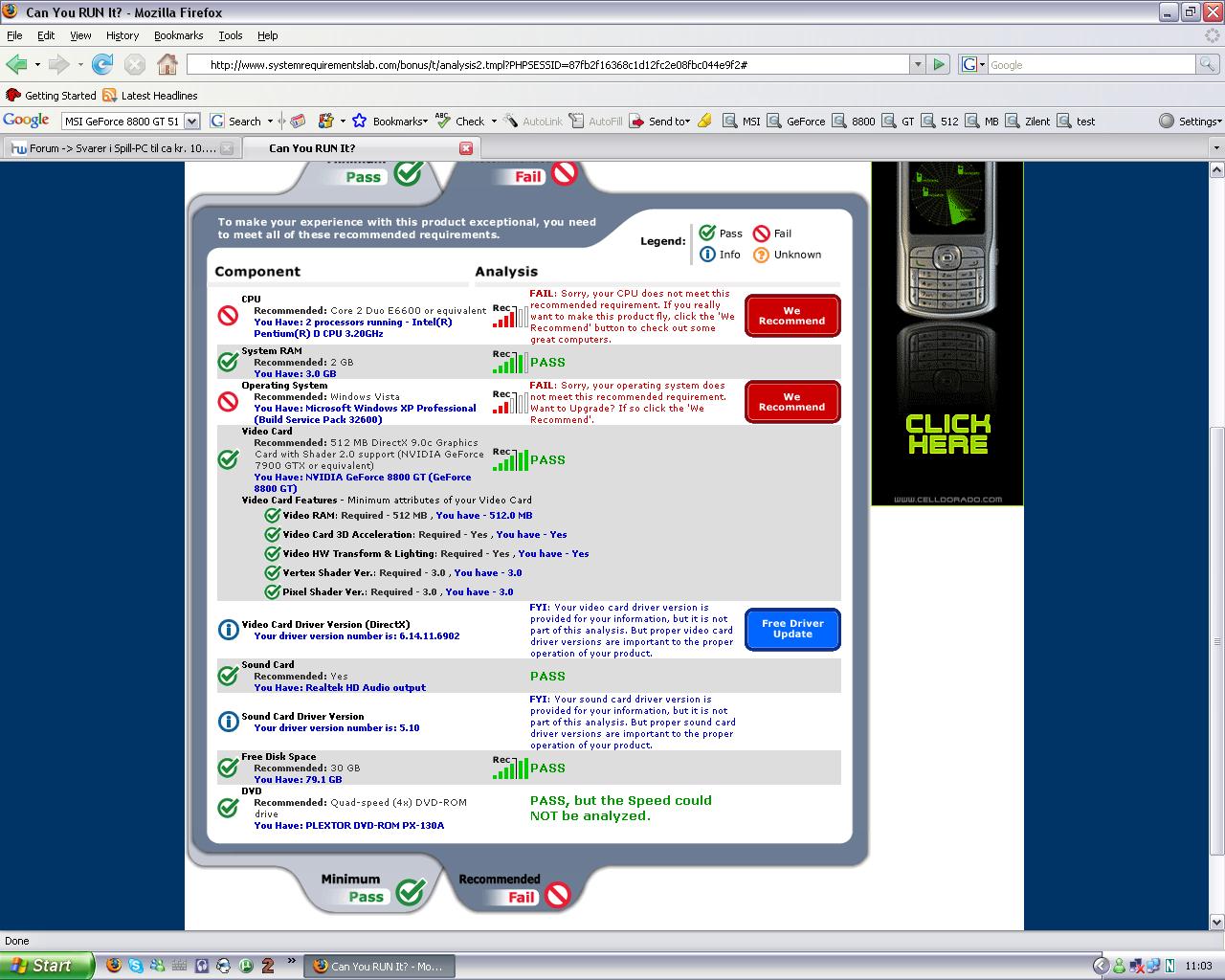Click the Can You RUN It taskbar button
The image size is (1225, 980).
point(378,967)
